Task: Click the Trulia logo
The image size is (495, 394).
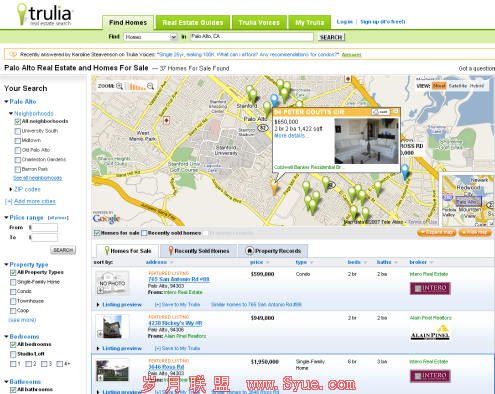Action: click(45, 15)
